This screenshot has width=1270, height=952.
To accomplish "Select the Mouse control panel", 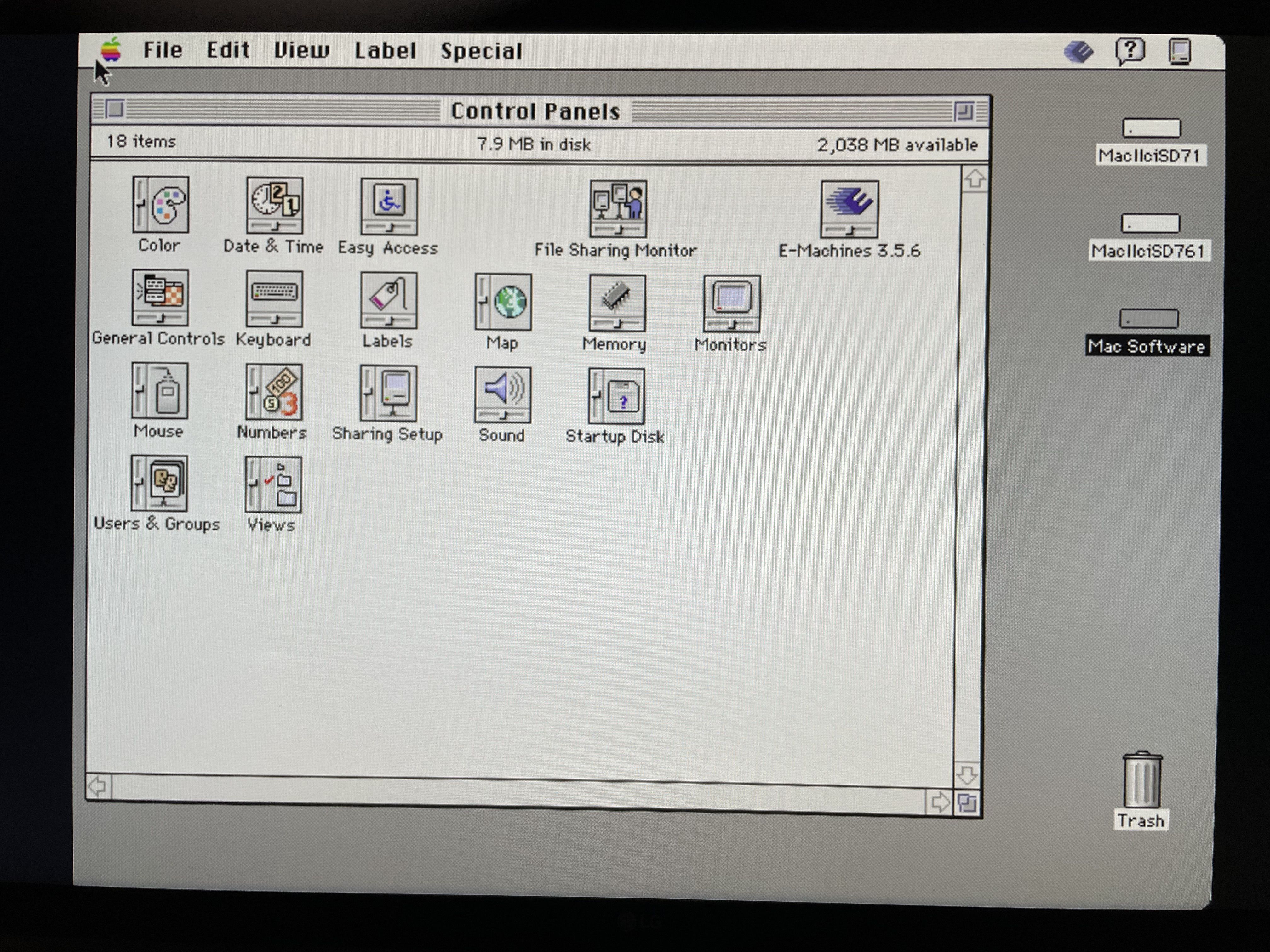I will coord(159,390).
